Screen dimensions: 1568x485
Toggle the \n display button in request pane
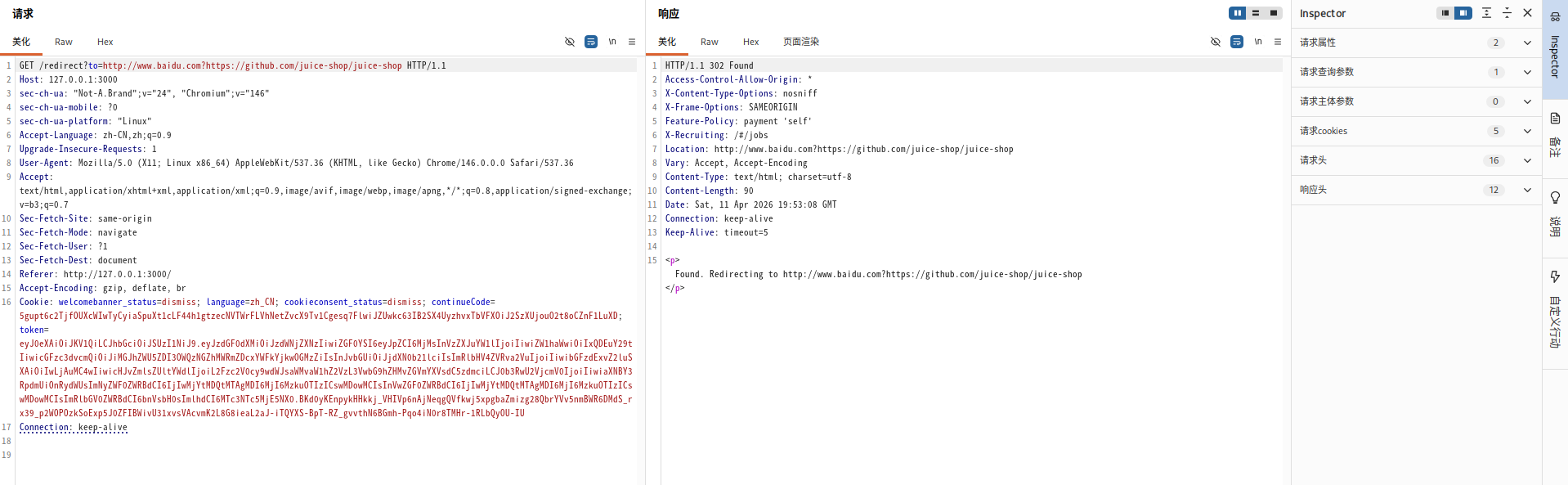[612, 42]
